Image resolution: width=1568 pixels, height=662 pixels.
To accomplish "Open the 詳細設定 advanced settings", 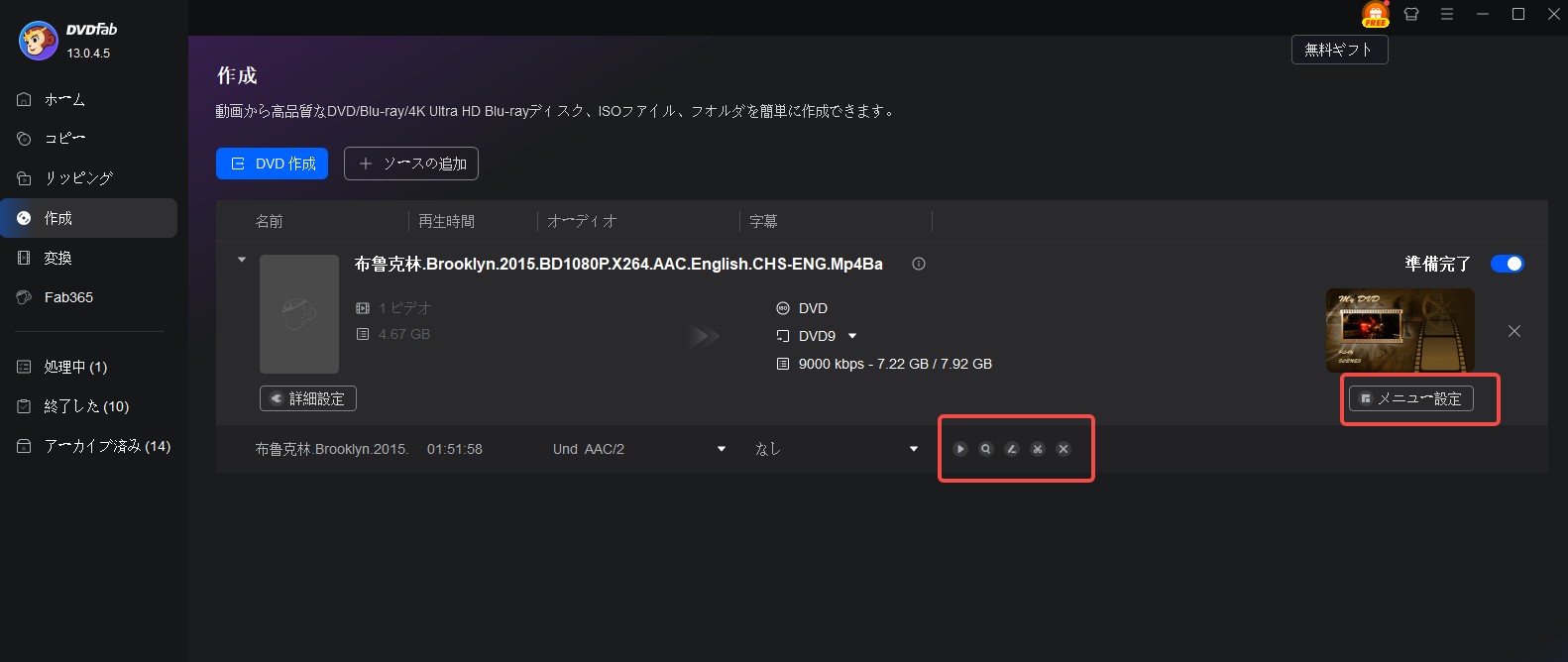I will pos(307,398).
